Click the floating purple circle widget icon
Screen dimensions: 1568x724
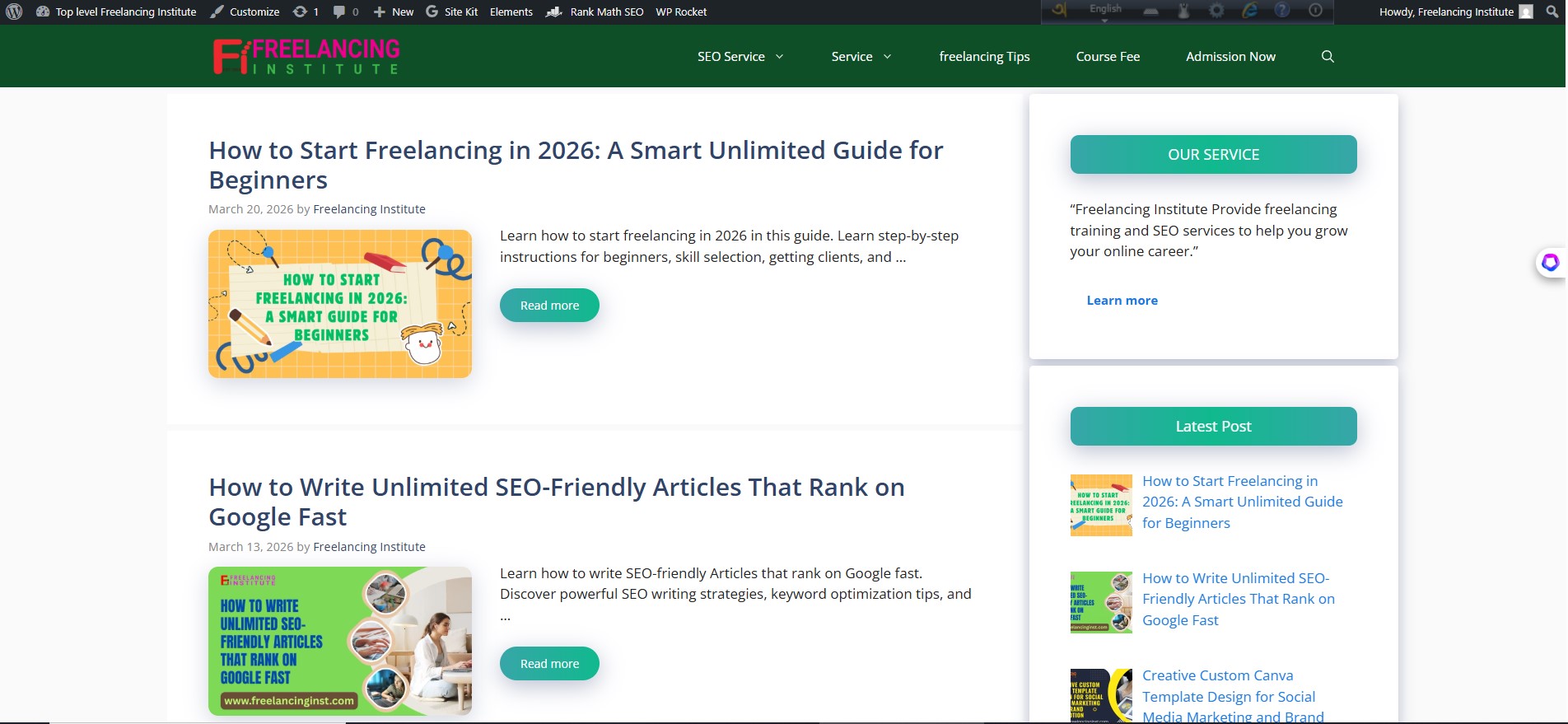point(1551,263)
